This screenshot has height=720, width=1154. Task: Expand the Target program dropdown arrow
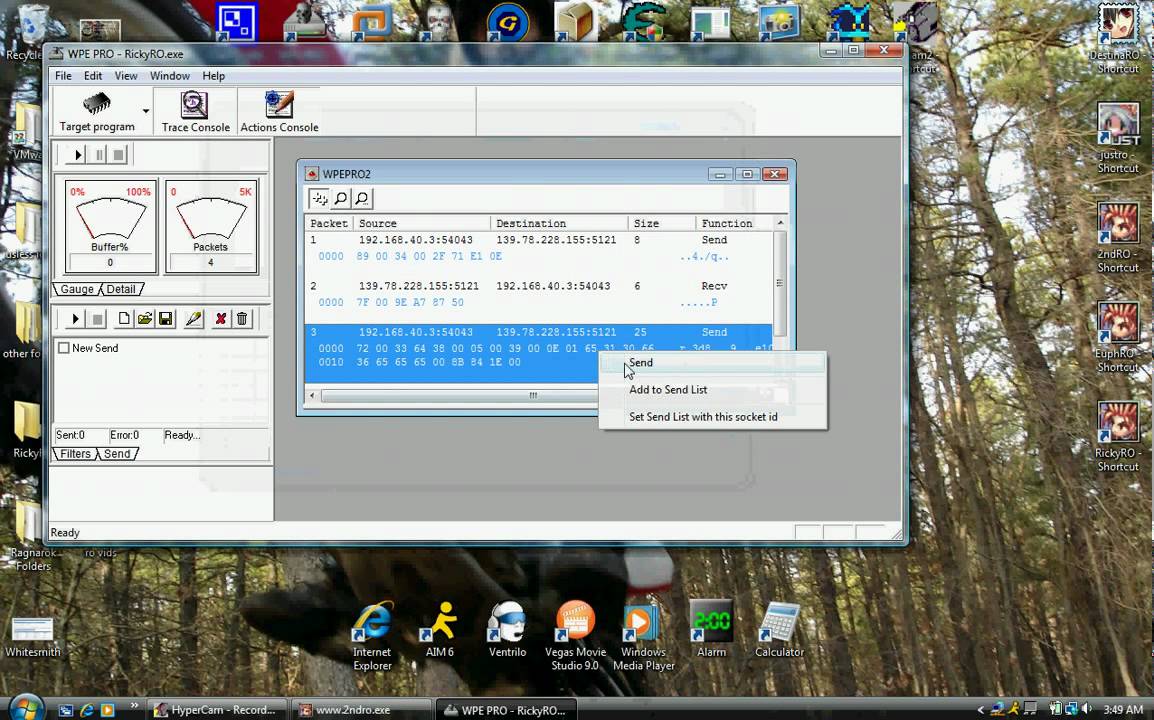point(146,111)
